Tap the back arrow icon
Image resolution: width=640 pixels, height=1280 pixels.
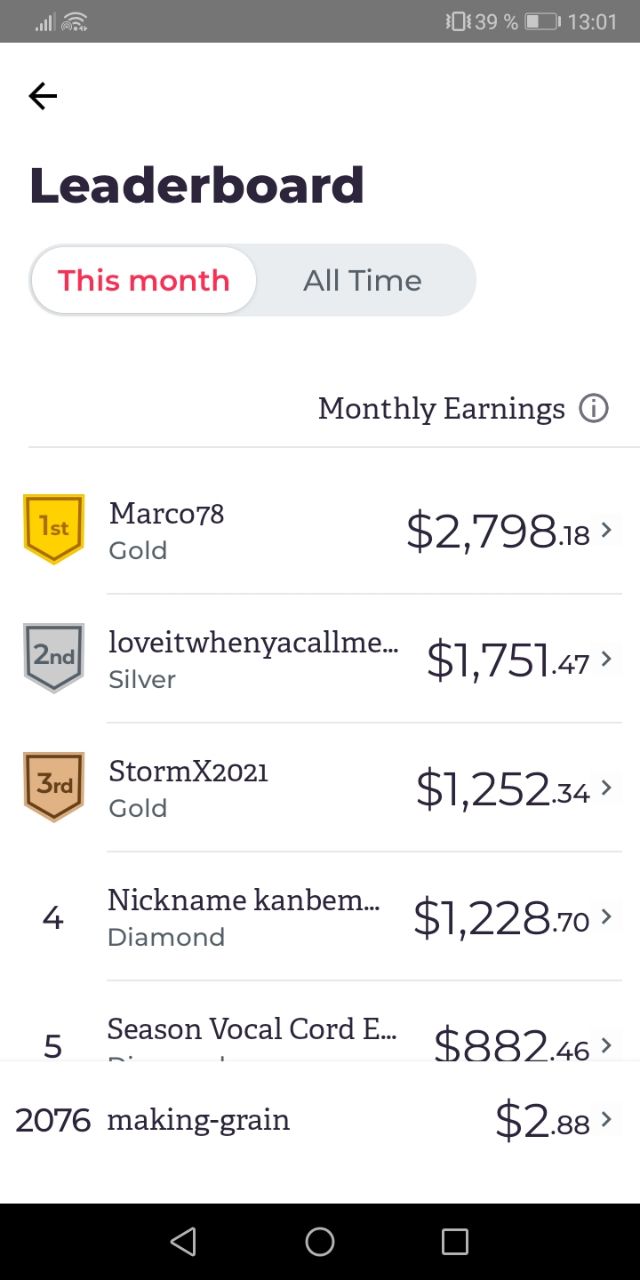43,96
